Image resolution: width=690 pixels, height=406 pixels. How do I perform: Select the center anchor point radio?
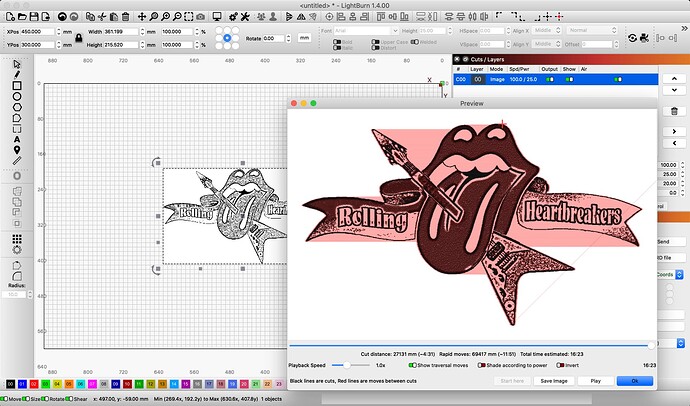(x=227, y=38)
